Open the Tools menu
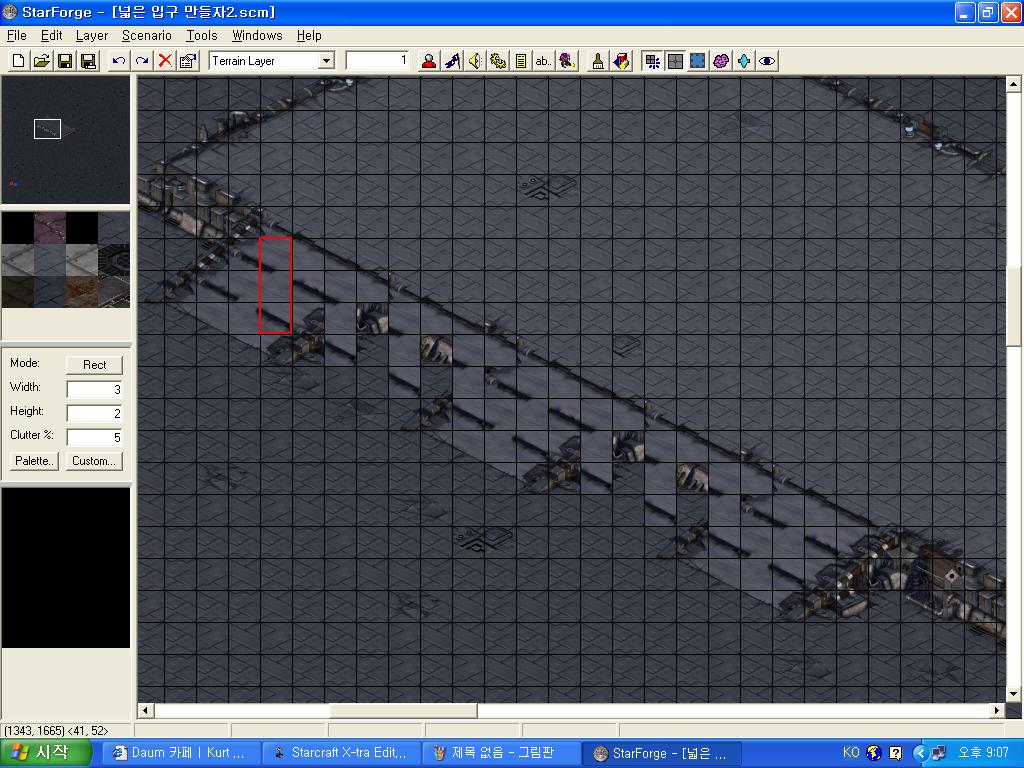 [x=202, y=35]
